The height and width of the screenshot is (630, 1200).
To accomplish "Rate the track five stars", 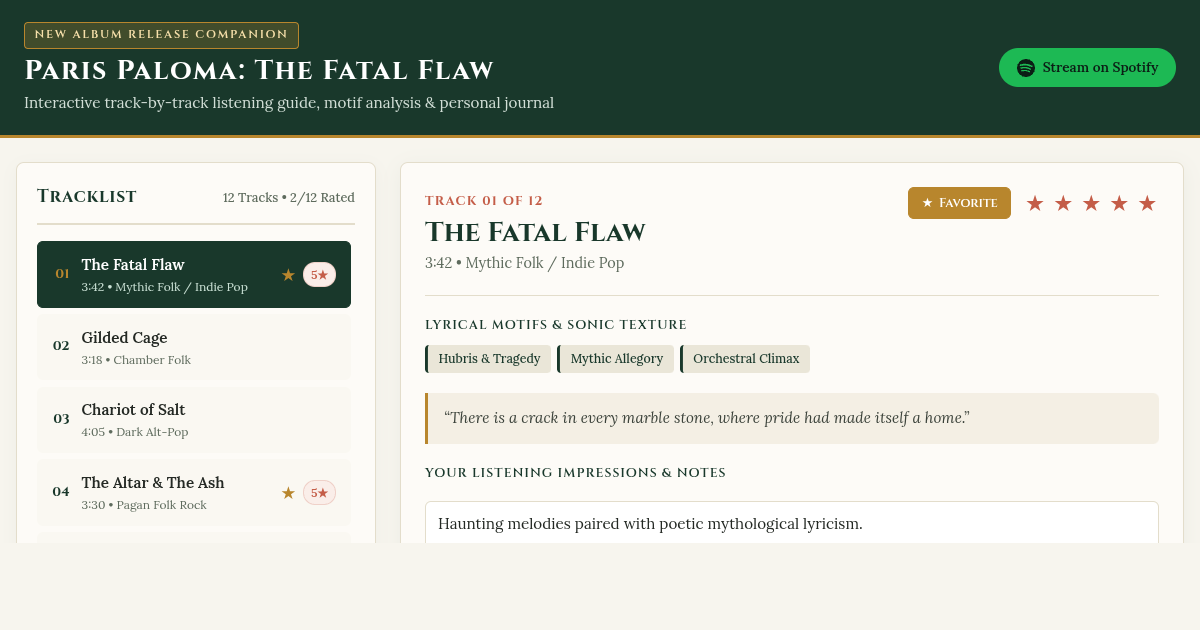I will 1147,203.
